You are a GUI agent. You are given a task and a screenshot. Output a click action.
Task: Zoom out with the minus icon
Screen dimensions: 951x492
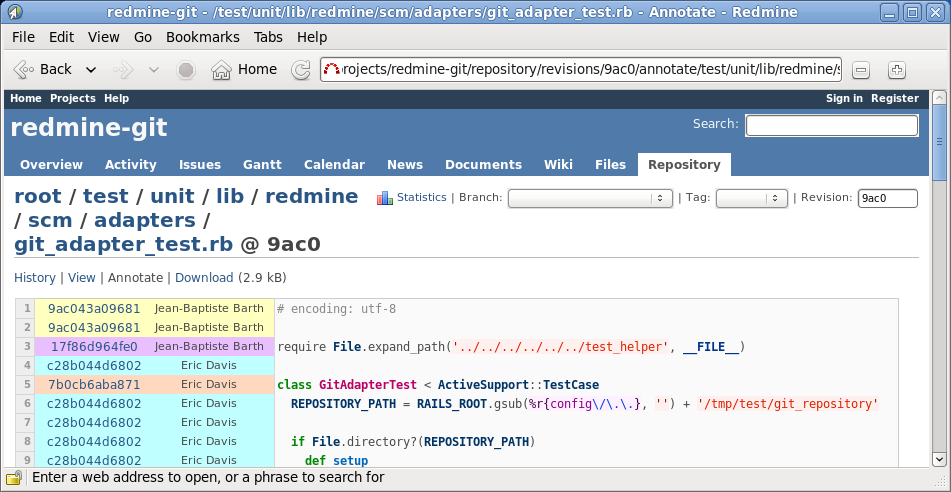[x=861, y=70]
